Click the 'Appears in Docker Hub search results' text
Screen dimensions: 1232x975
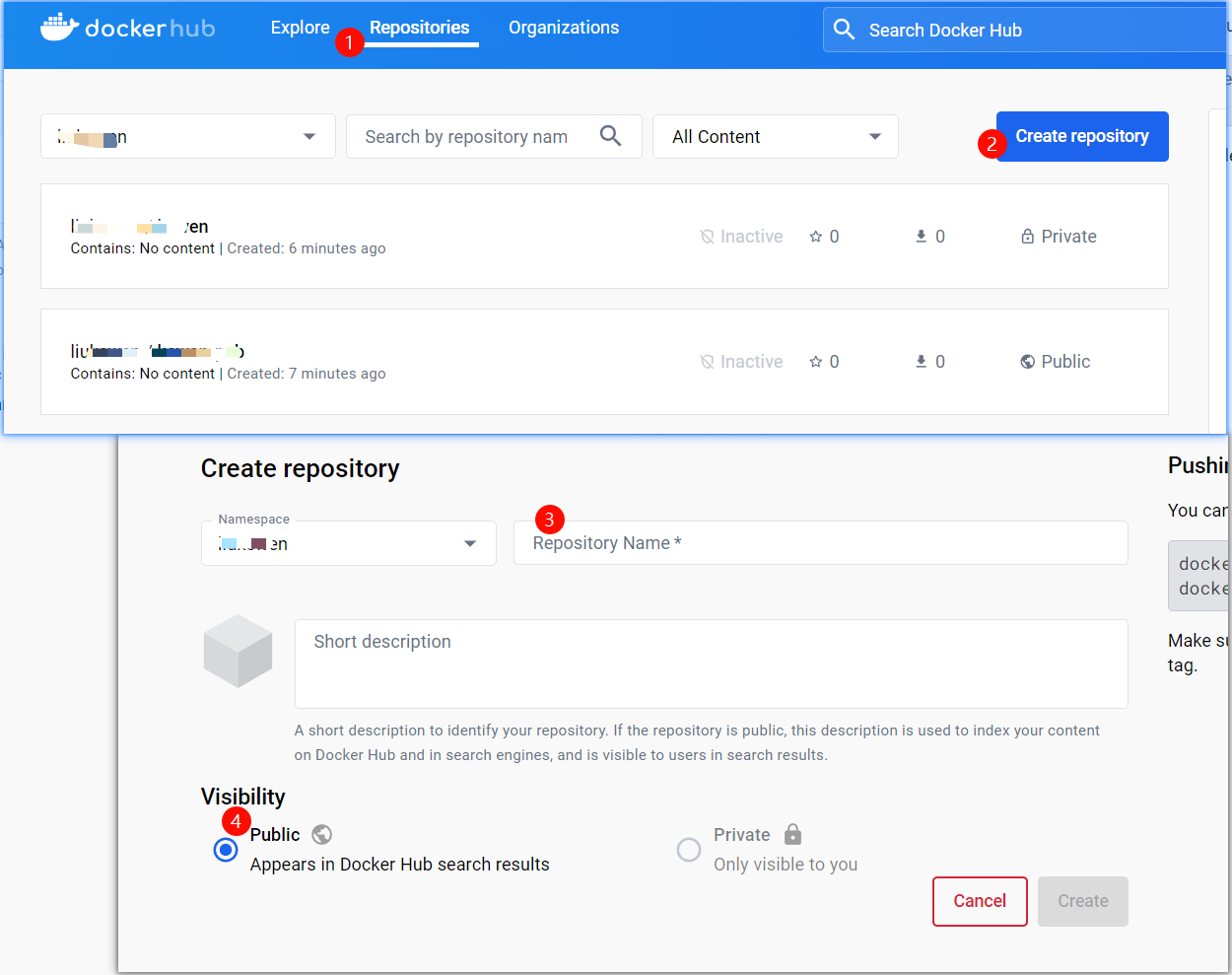400,865
